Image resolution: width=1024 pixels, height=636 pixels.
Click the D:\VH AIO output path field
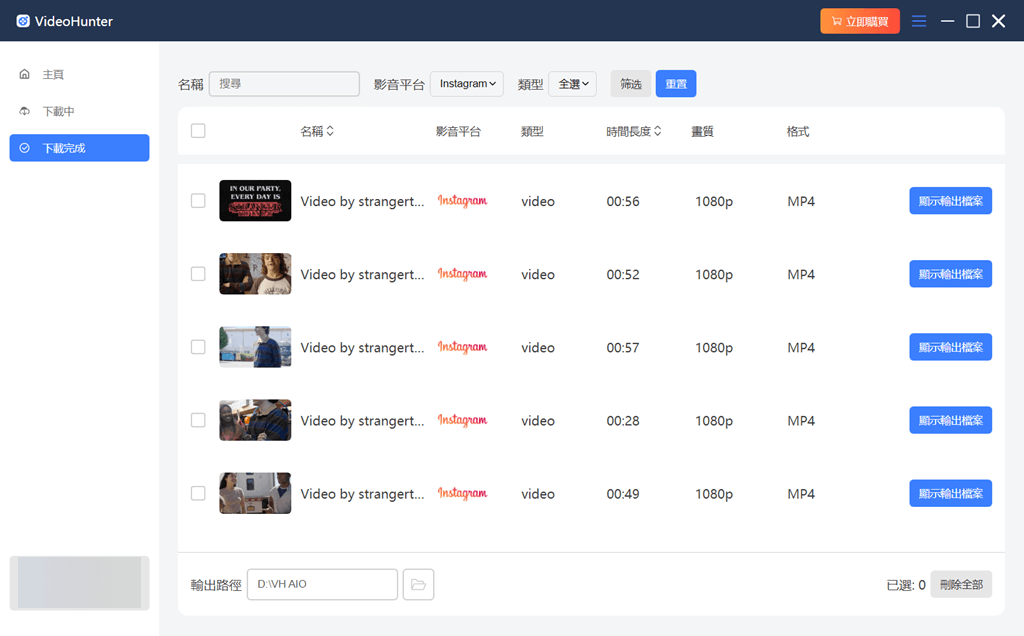pyautogui.click(x=323, y=584)
